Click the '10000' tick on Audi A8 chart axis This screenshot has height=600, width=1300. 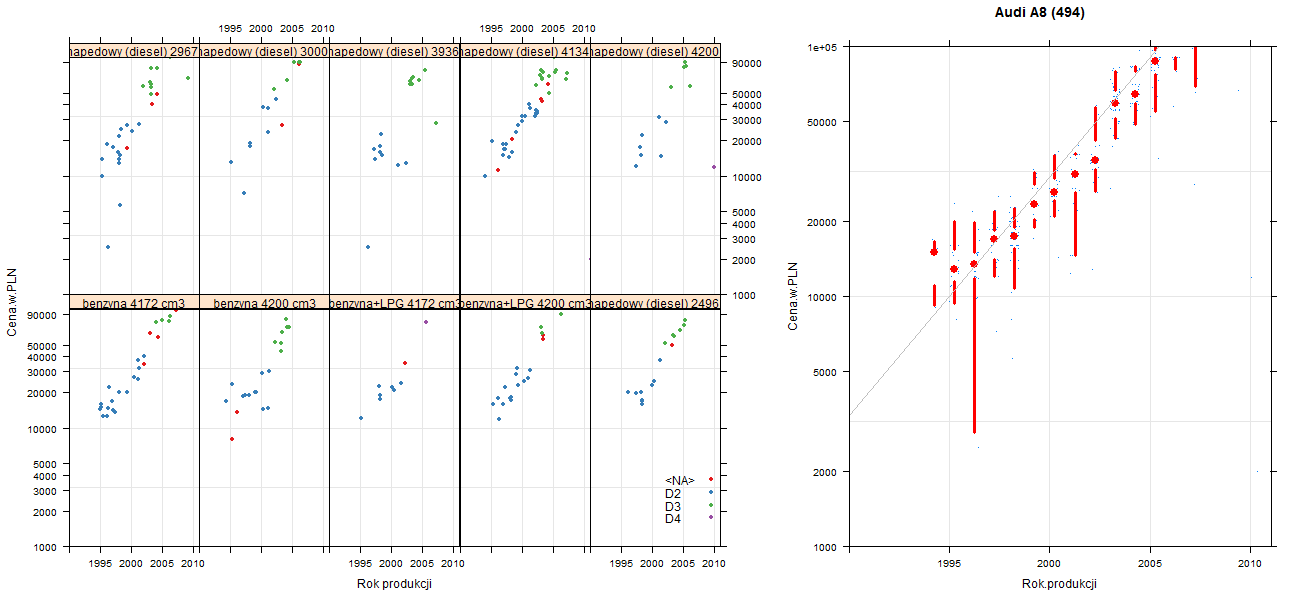[x=822, y=297]
